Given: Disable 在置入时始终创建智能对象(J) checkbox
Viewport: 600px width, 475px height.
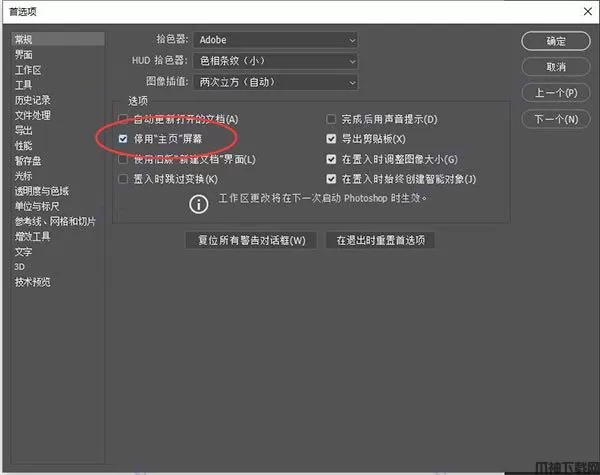Looking at the screenshot, I should (331, 179).
